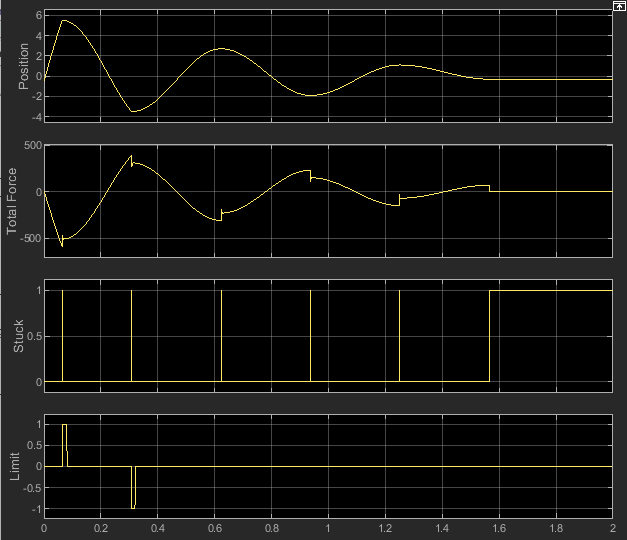Select the Position y-axis label
Image resolution: width=627 pixels, height=540 pixels.
coord(25,67)
